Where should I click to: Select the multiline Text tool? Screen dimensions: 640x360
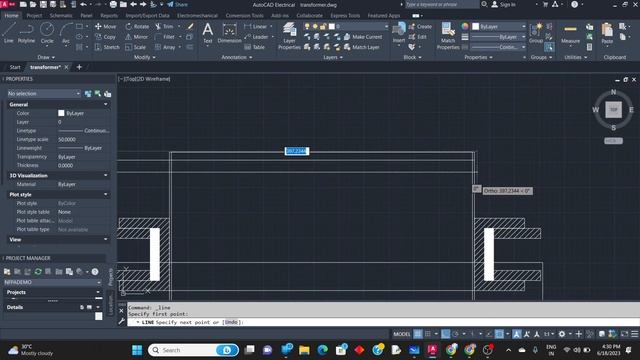click(x=208, y=33)
